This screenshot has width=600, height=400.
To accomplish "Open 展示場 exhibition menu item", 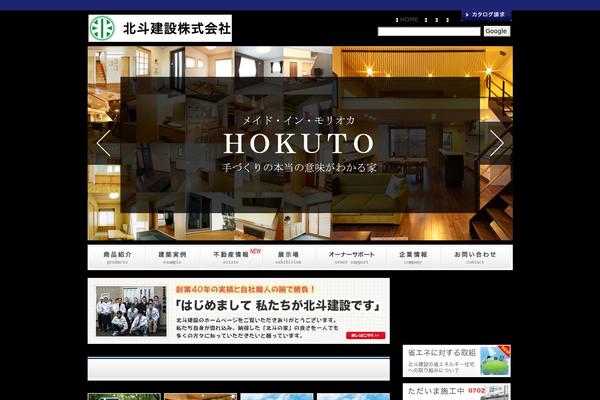I will tap(288, 258).
